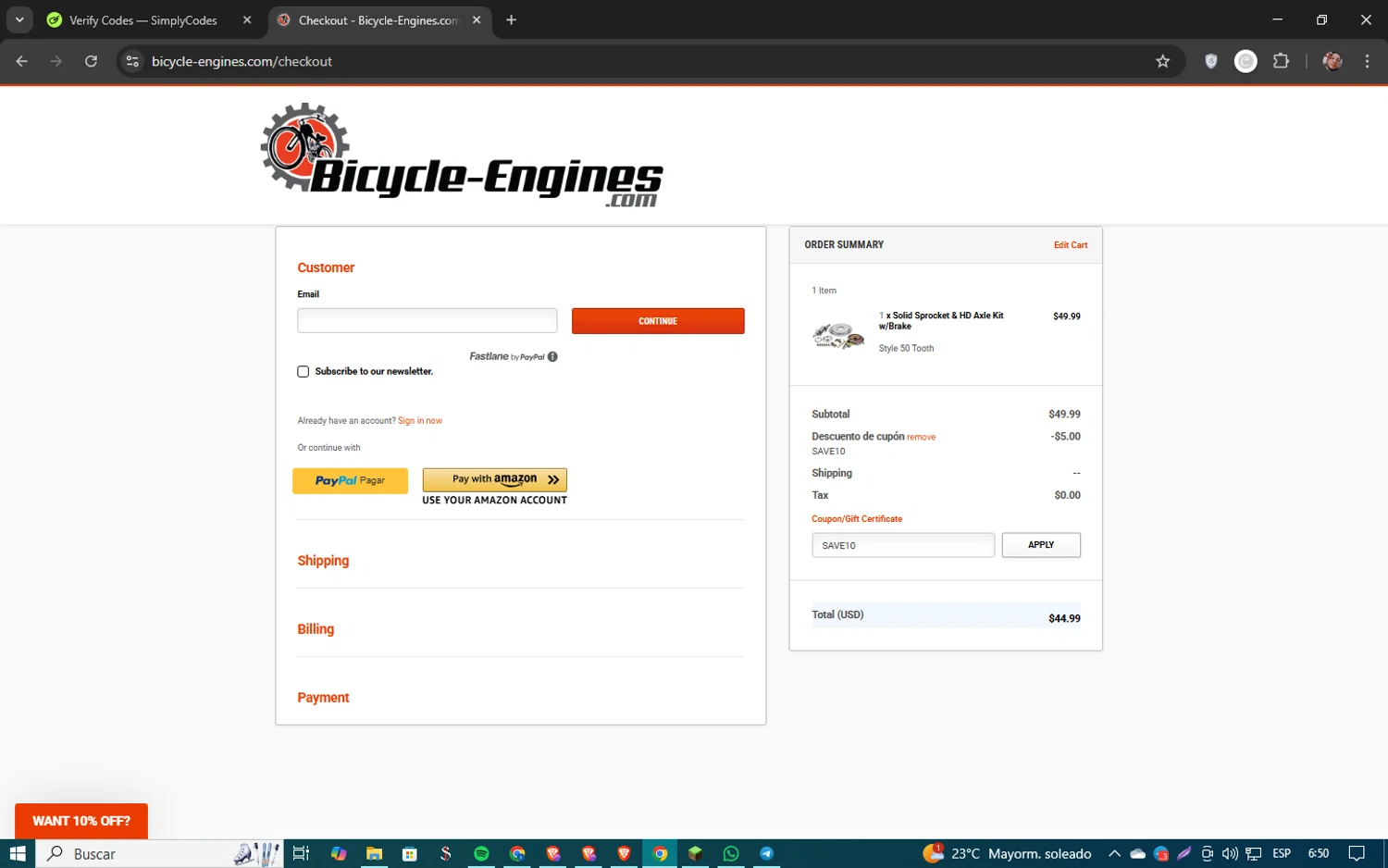Open OneDrive cloud tray icon
Screen dimensions: 1388x868
tap(1138, 853)
